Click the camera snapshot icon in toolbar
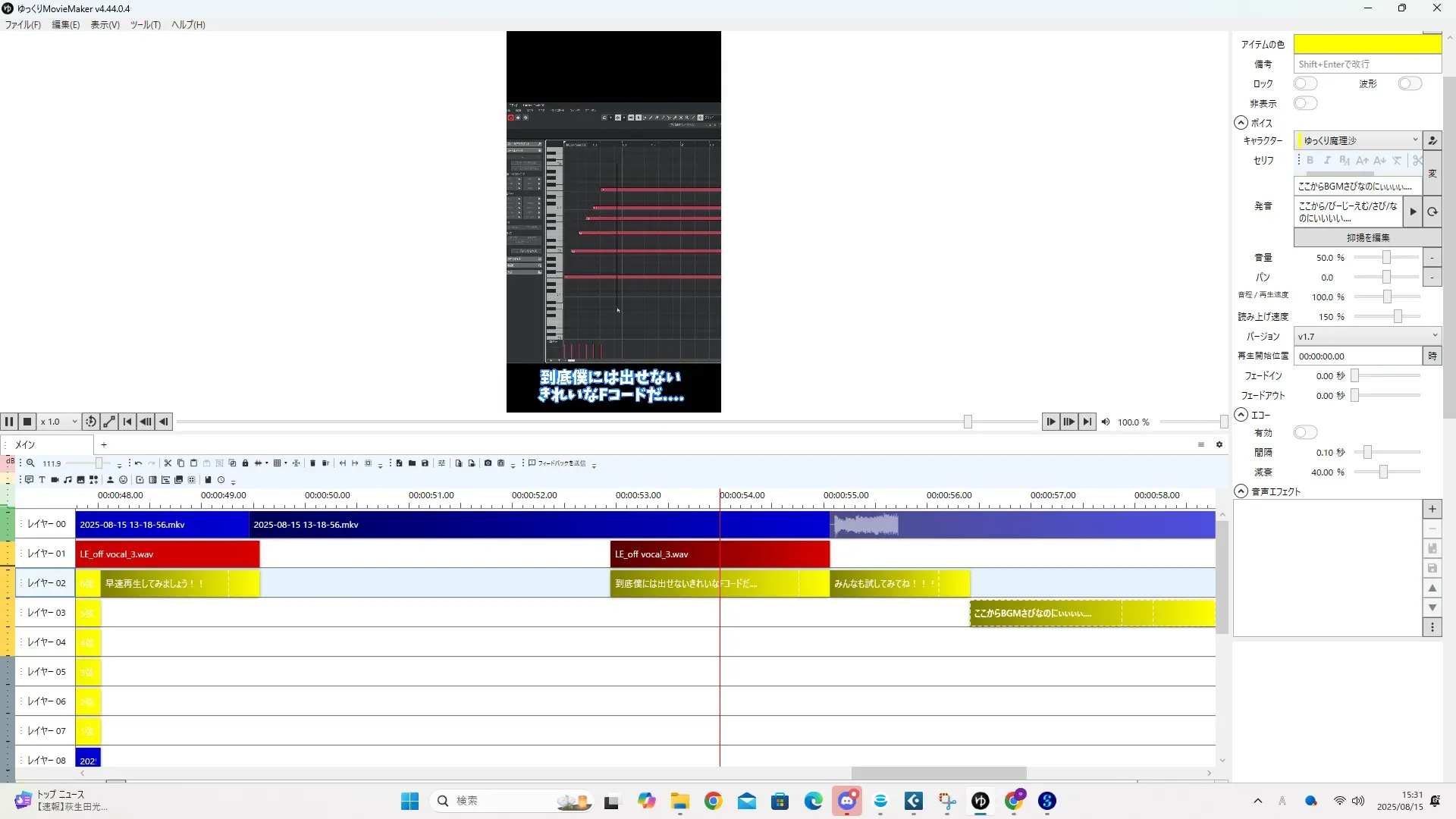Image resolution: width=1456 pixels, height=819 pixels. 488,463
